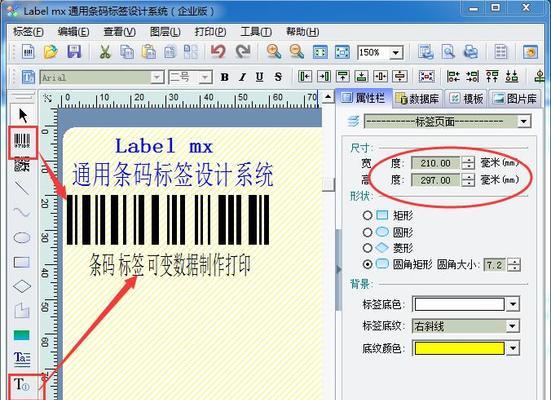Switch to the 属性栏 tab
Screen dimensions: 551x400
363,98
